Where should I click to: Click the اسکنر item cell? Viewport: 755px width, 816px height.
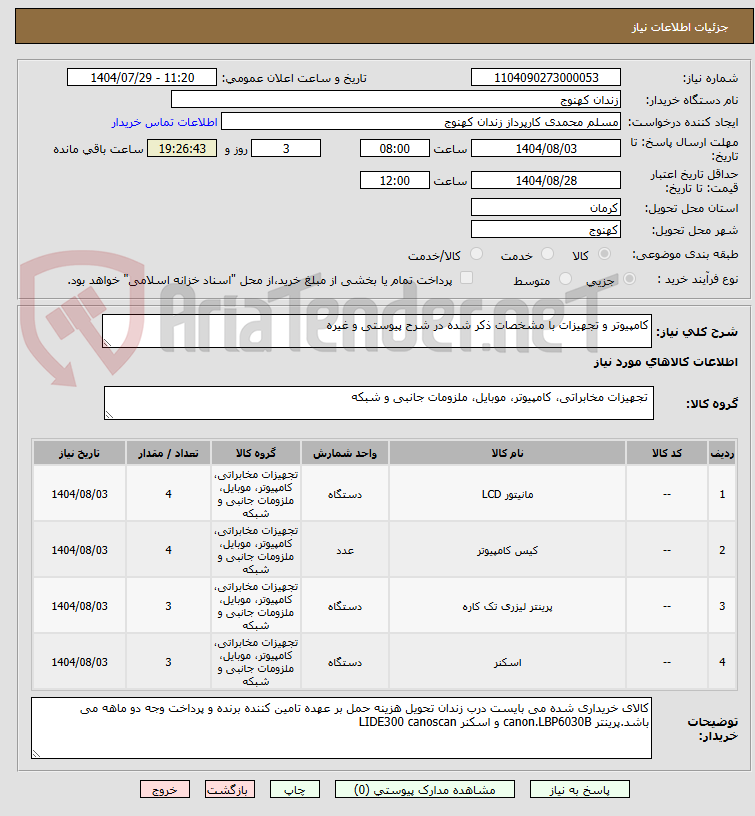coord(507,662)
